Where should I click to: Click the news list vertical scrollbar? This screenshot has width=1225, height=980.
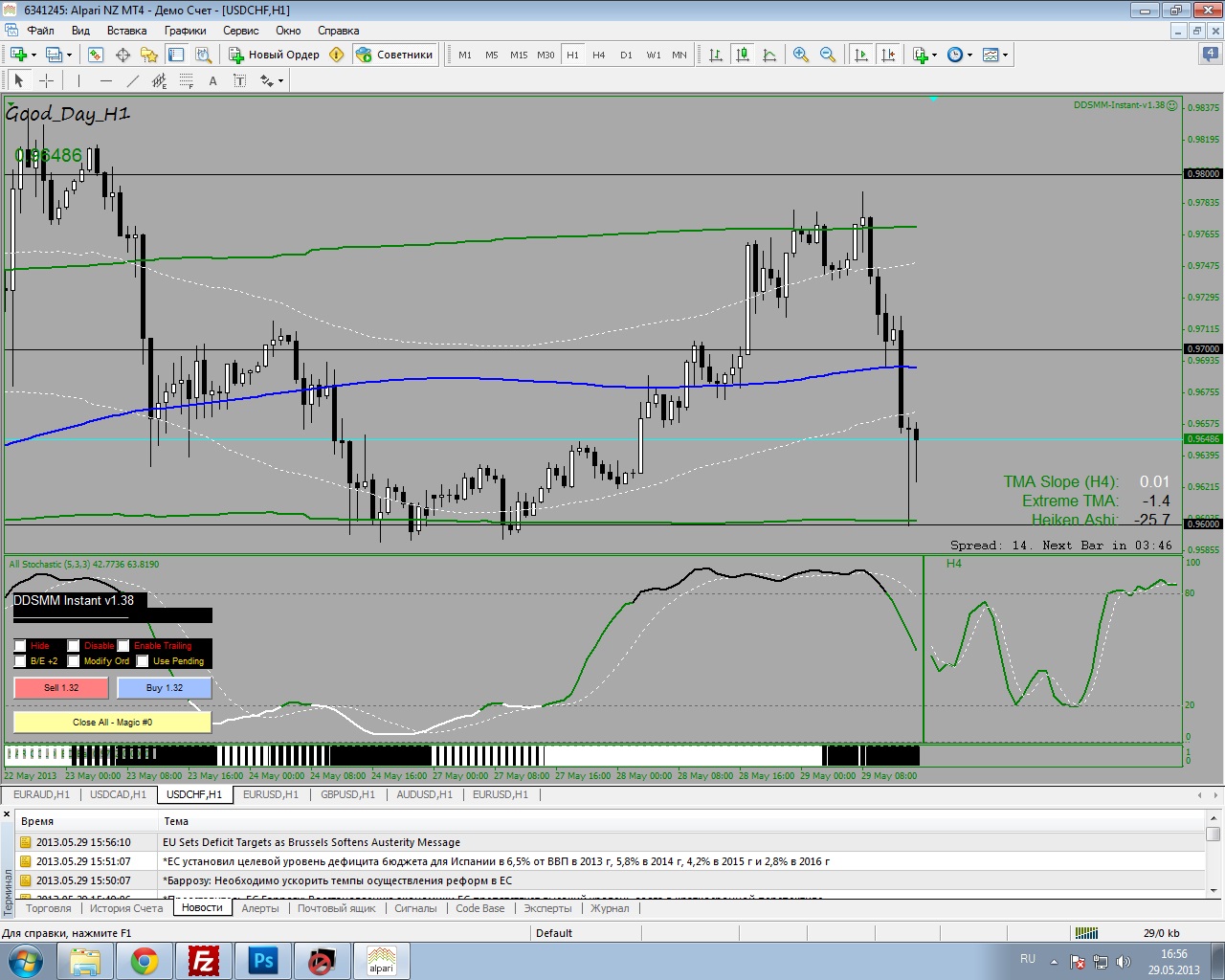click(1214, 854)
